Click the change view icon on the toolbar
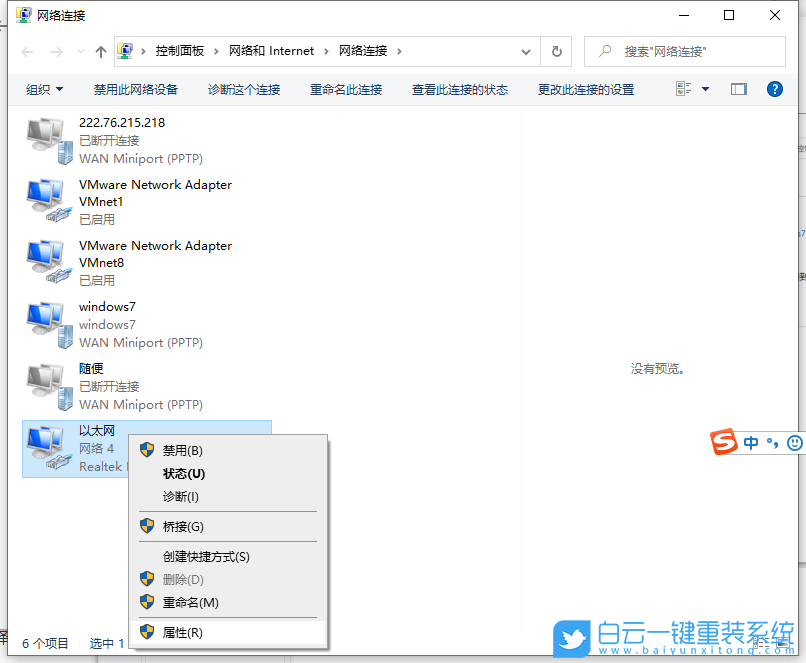The image size is (806, 663). pos(685,89)
